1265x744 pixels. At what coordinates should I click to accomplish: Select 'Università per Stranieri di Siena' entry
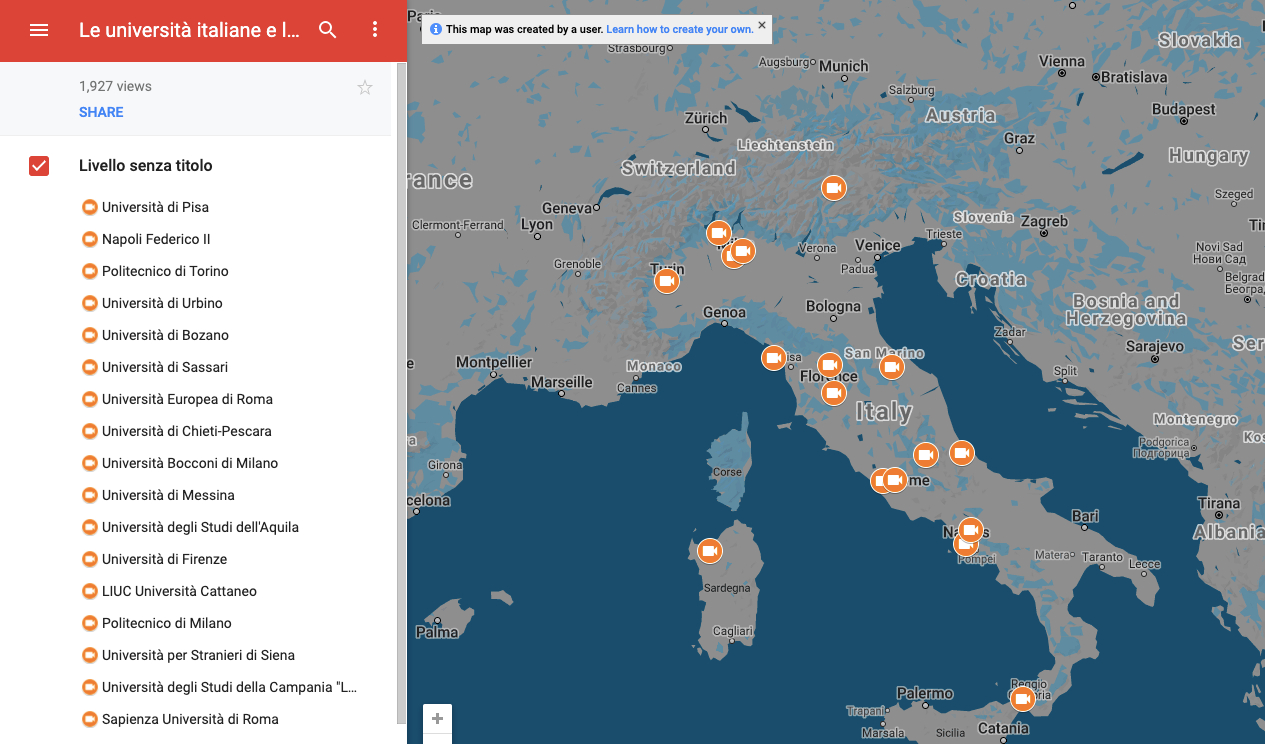coord(198,655)
